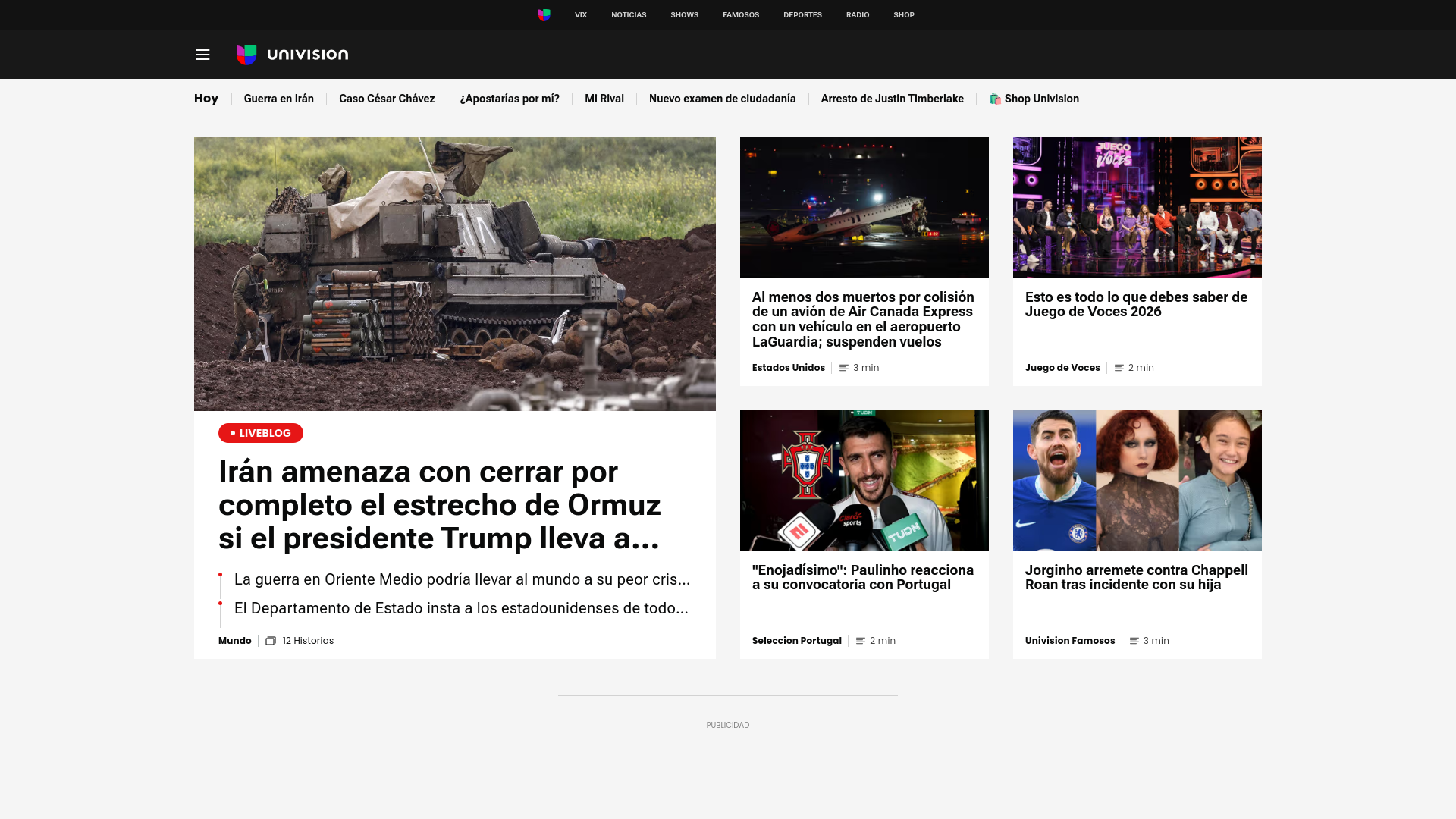Click the Hoy label in topics bar
Image resolution: width=1456 pixels, height=819 pixels.
[x=206, y=99]
